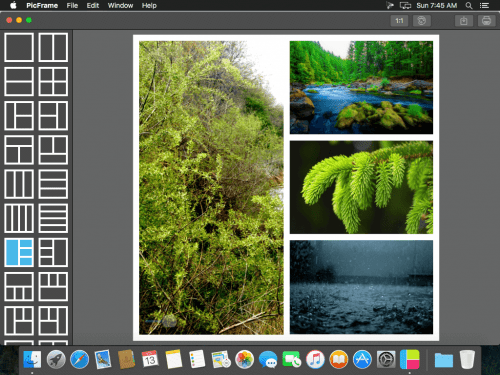Click the Sun 7:45 AM clock
This screenshot has width=500, height=375.
[x=437, y=5]
